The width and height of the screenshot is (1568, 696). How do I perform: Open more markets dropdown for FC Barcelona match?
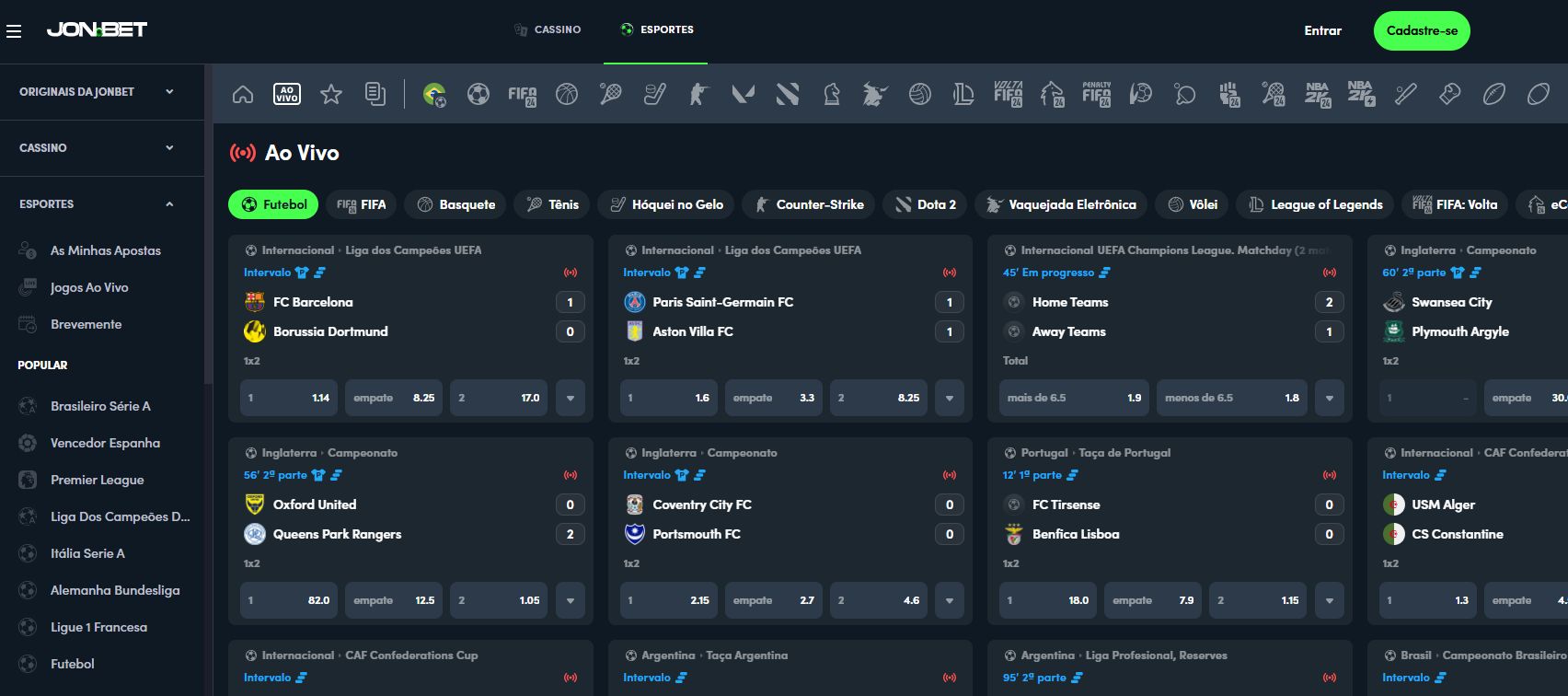tap(571, 399)
